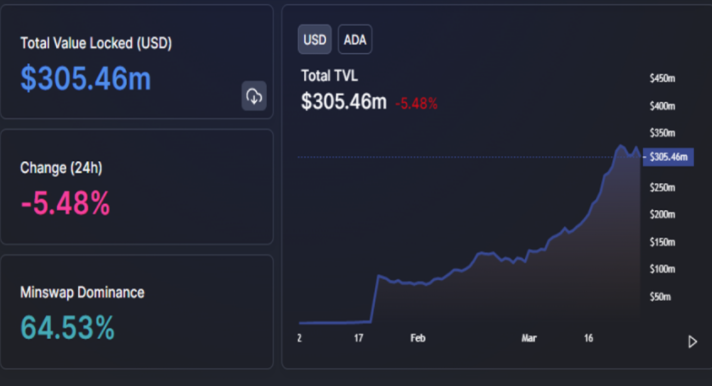Click the Feb date label on the x-axis
This screenshot has height=386, width=712.
(x=418, y=338)
